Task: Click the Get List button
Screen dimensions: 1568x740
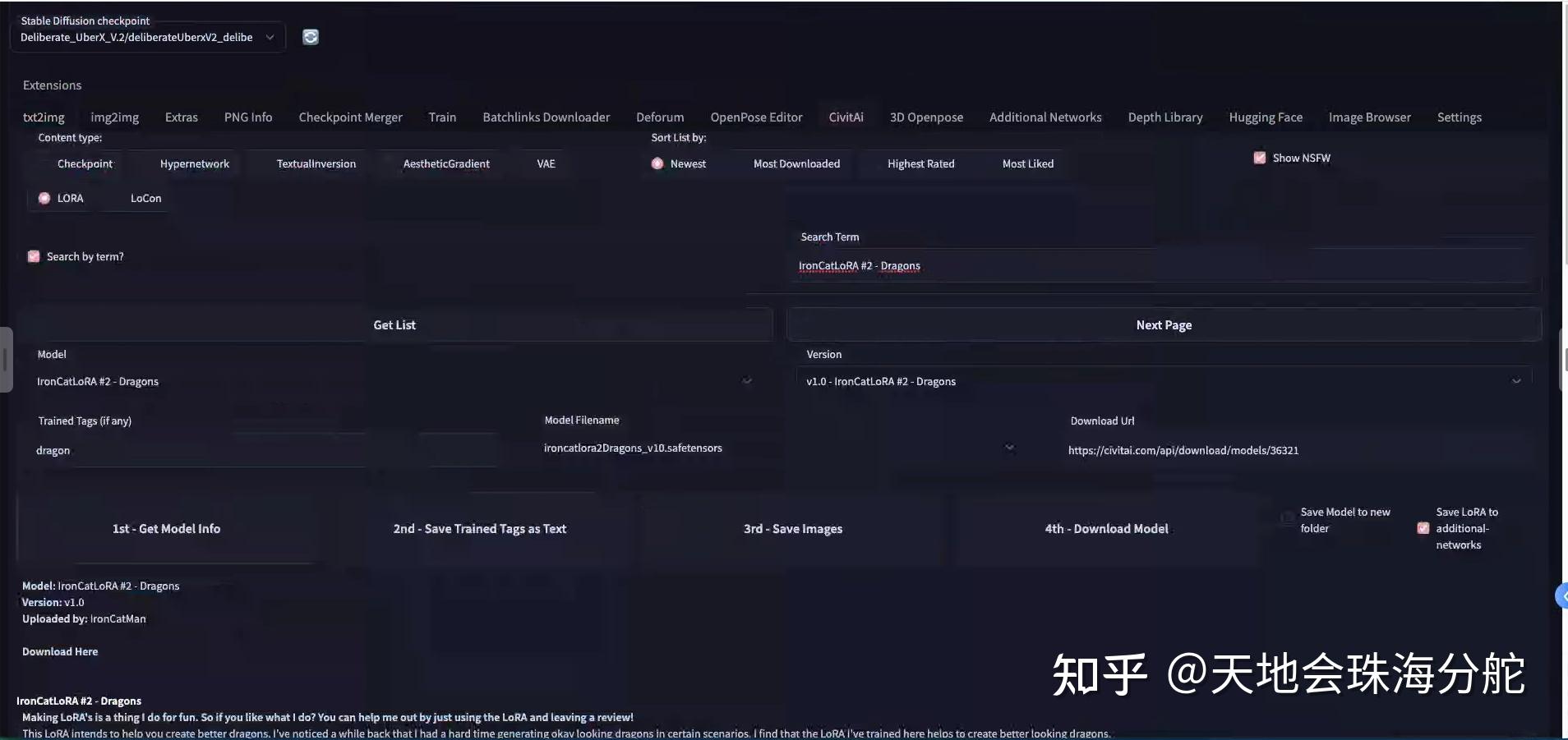Action: pyautogui.click(x=394, y=324)
